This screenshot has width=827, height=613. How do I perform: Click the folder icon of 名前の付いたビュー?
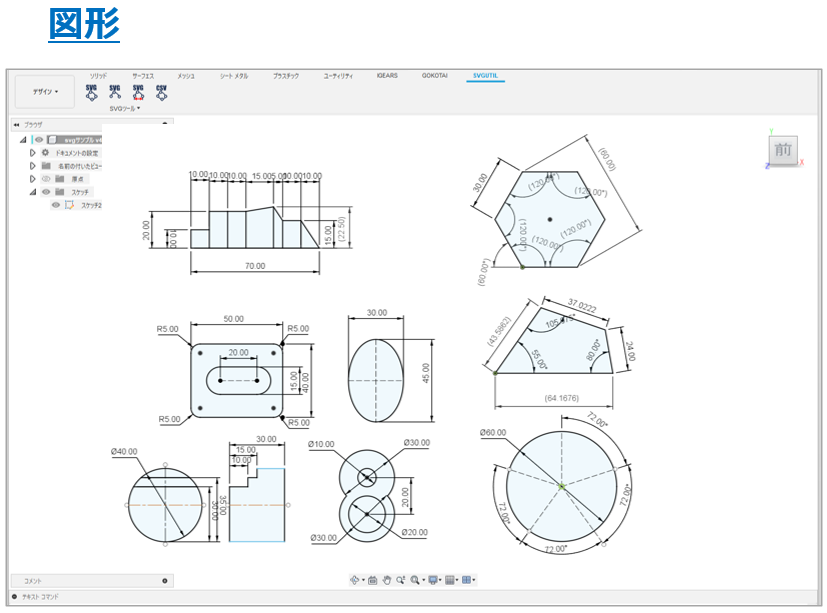pyautogui.click(x=46, y=166)
